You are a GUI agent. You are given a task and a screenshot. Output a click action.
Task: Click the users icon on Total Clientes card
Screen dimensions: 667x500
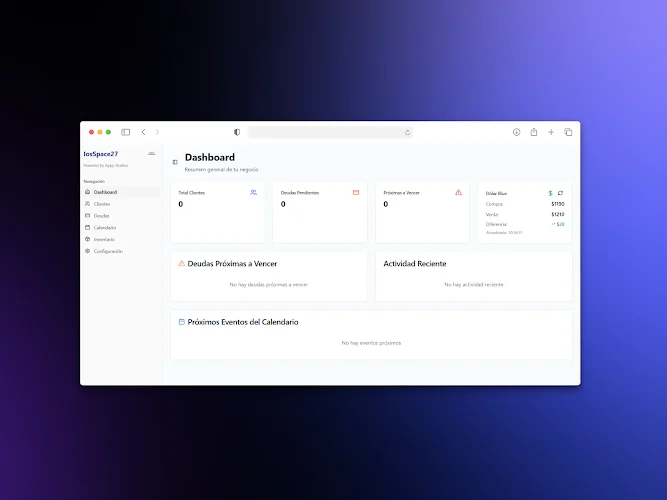tap(254, 192)
